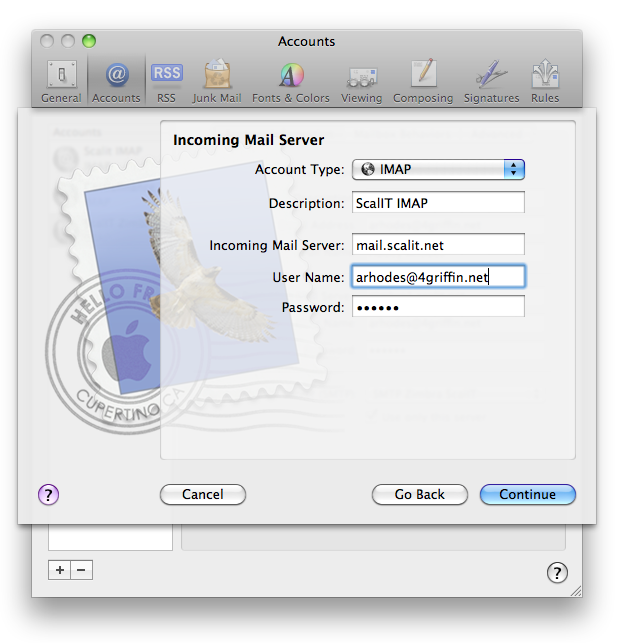This screenshot has width=621, height=643.
Task: Open Junk Mail preferences
Action: coord(217,81)
